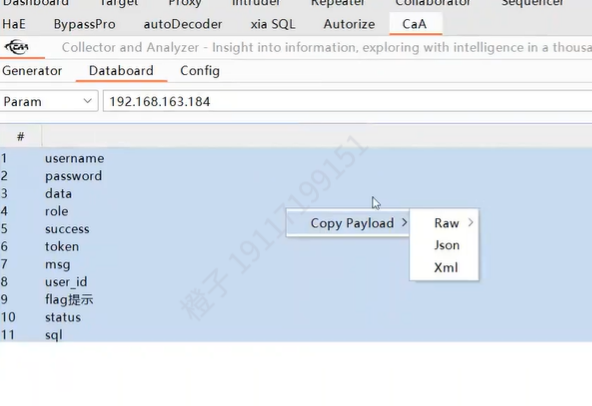Viewport: 592px width, 406px height.
Task: Open the HaE extension tab
Action: [14, 24]
